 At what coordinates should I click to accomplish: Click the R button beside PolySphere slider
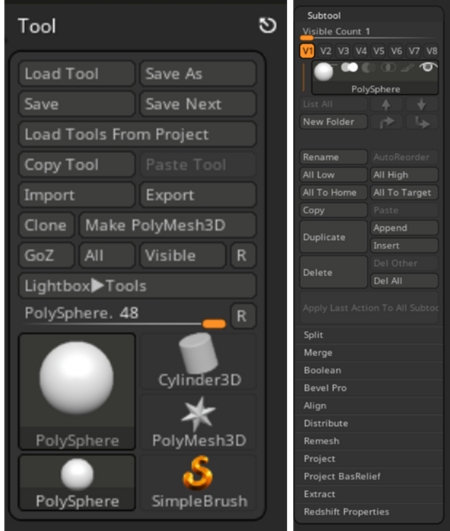[242, 316]
